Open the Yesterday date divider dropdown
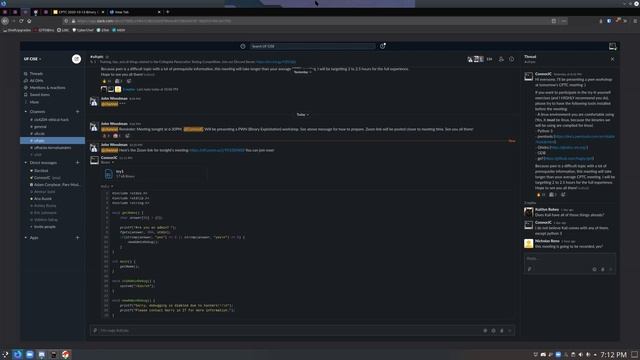This screenshot has width=640, height=360. (302, 72)
